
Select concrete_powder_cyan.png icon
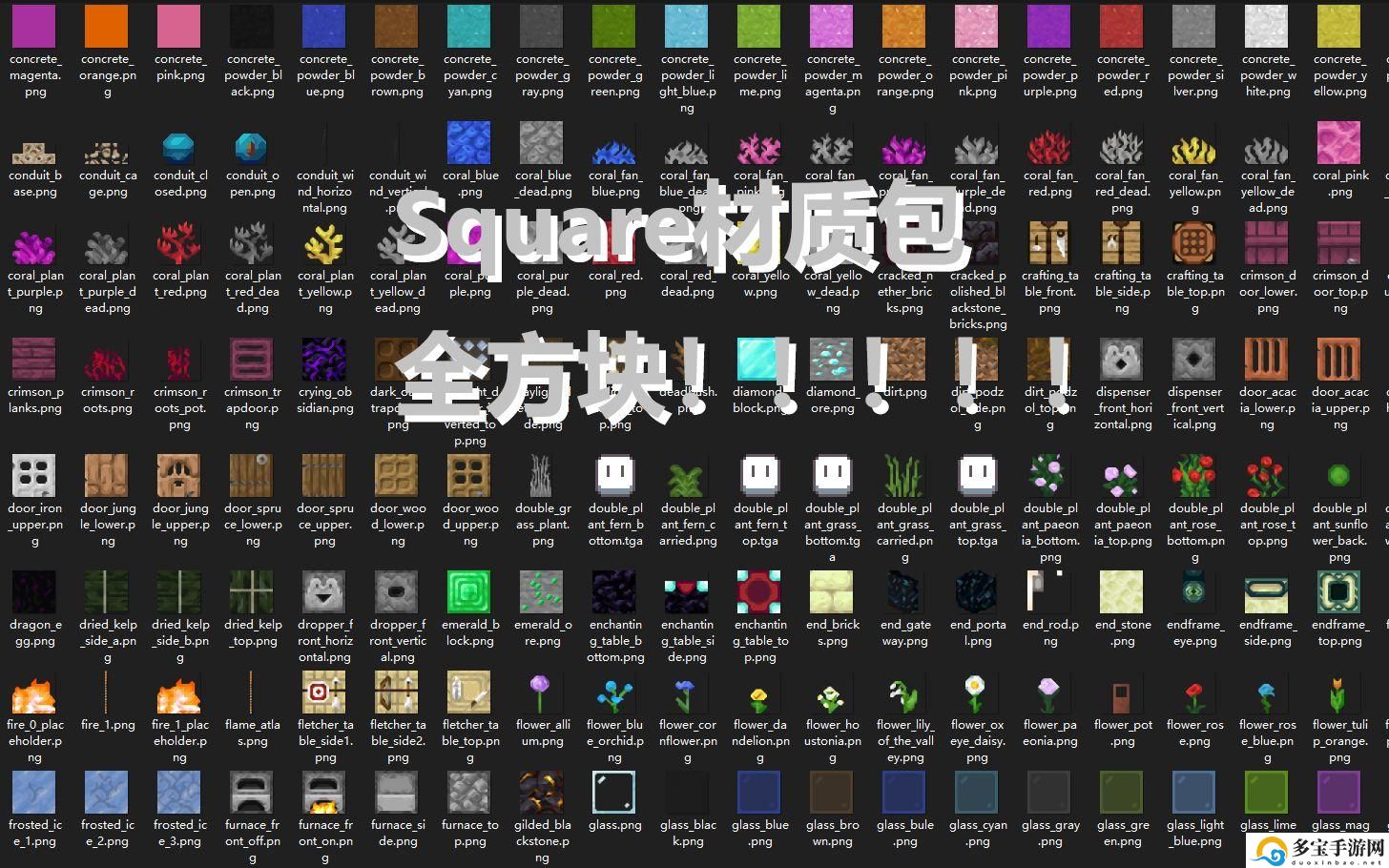[469, 25]
